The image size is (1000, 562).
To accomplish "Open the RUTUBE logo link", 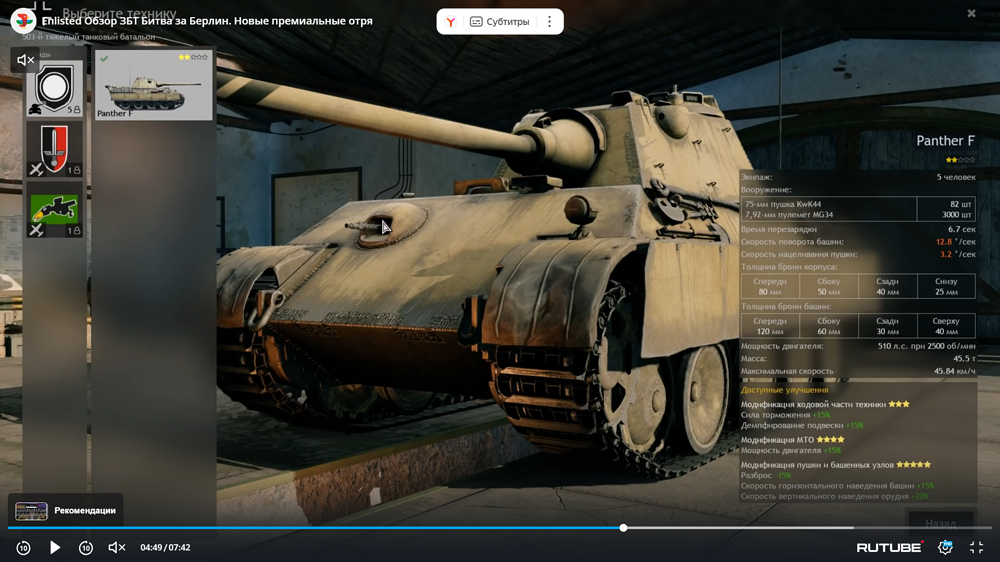I will (x=889, y=548).
